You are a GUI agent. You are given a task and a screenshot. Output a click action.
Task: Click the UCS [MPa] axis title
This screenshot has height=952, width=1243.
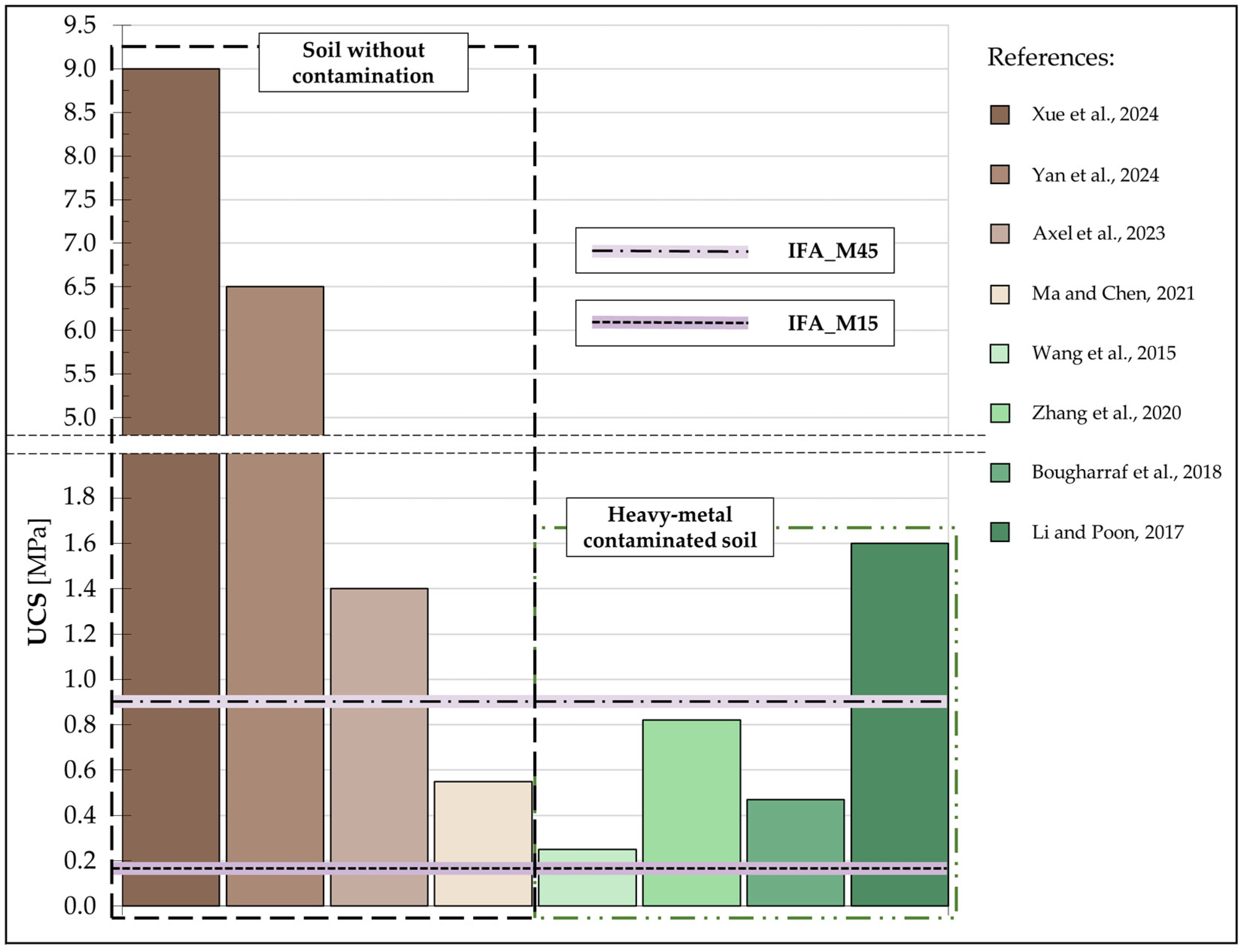38,581
